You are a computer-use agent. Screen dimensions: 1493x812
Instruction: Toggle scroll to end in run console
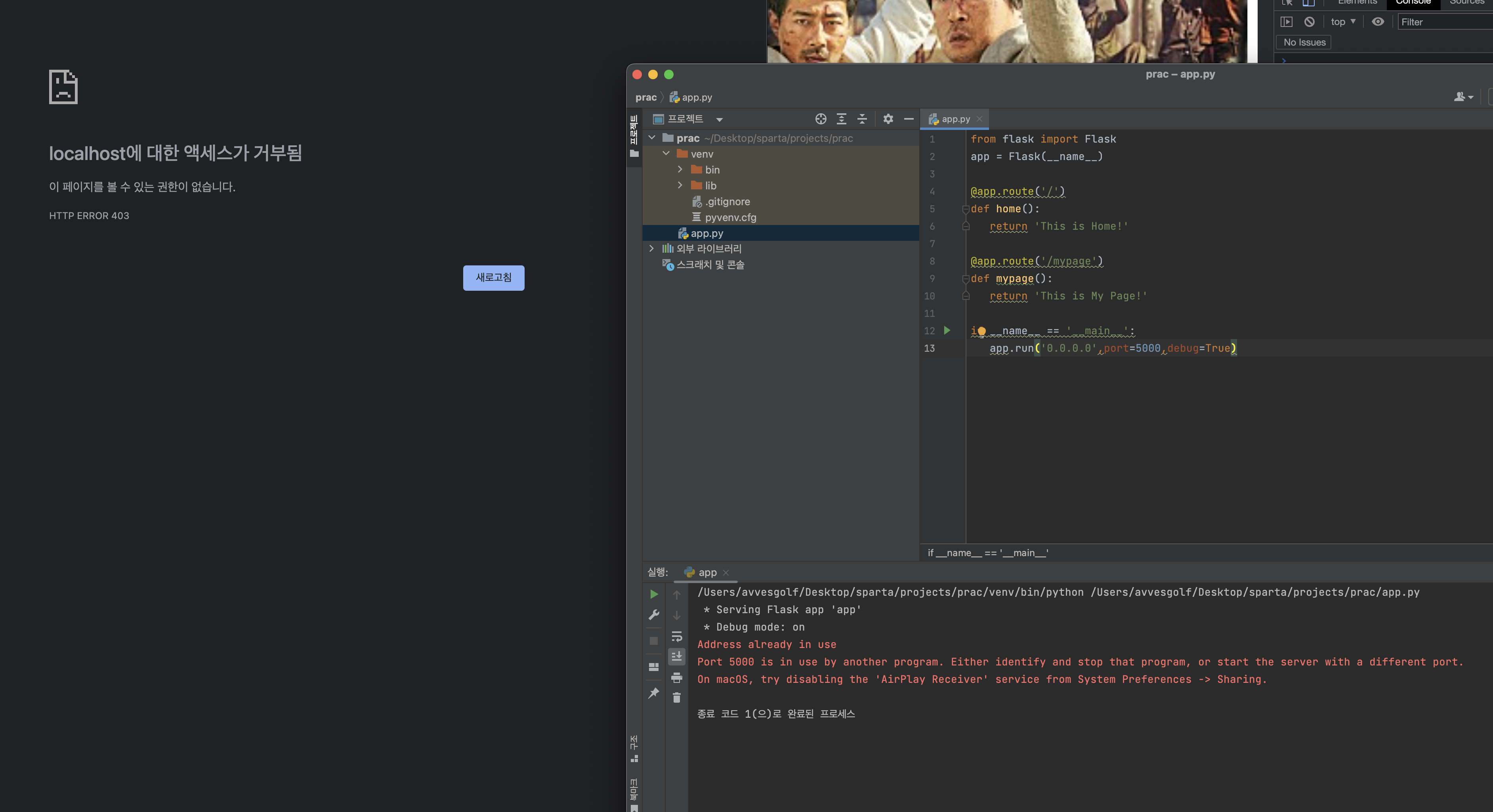tap(676, 656)
